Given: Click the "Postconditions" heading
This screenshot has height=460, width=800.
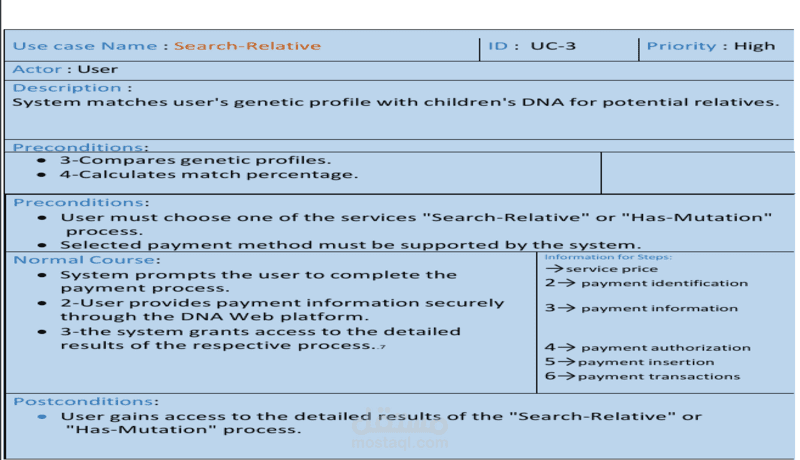Looking at the screenshot, I should (86, 401).
